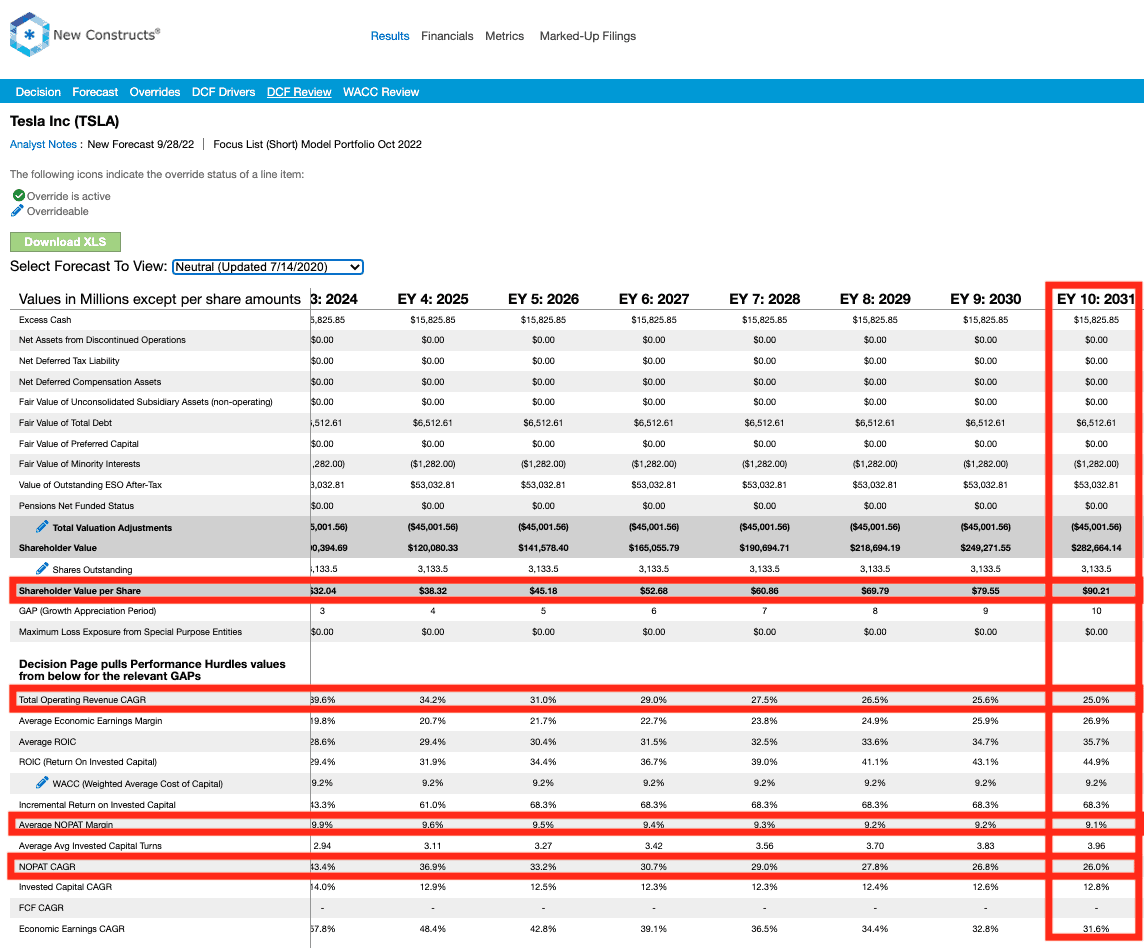
Task: Click the 44.9% ROIC cell under EY 10
Action: (x=1096, y=762)
